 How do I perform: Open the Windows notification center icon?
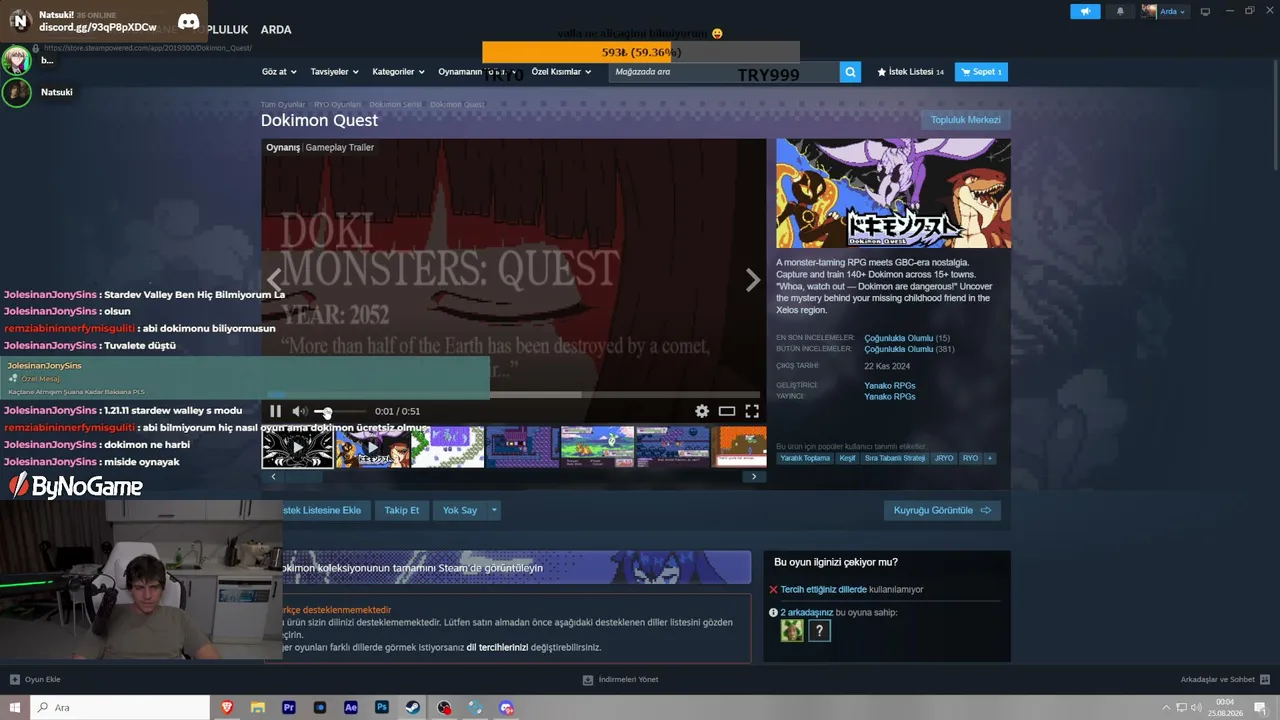(x=1262, y=707)
